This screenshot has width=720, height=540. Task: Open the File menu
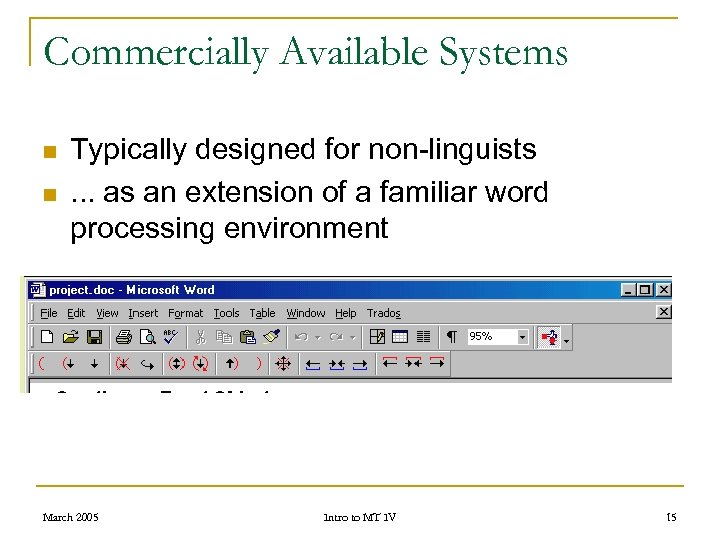pyautogui.click(x=49, y=313)
